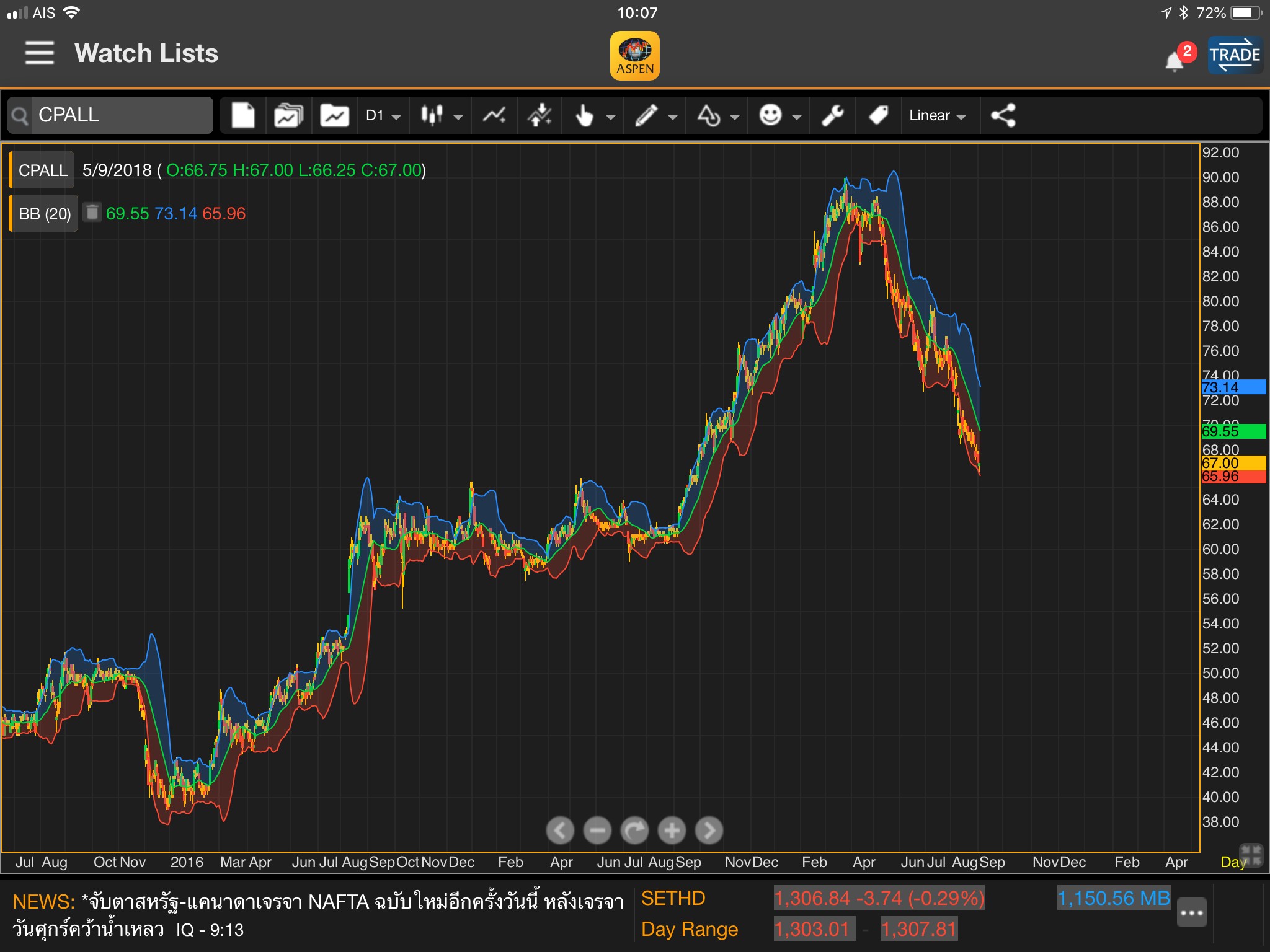Tap Day Range high 1,307.81
This screenshot has height=952, width=1270.
(x=919, y=929)
